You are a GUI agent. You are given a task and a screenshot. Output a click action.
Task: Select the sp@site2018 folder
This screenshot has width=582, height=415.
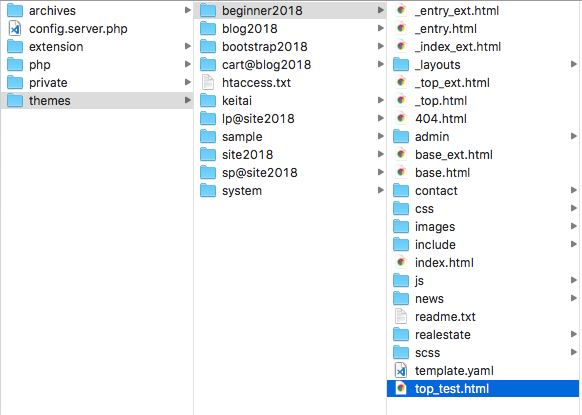290,172
